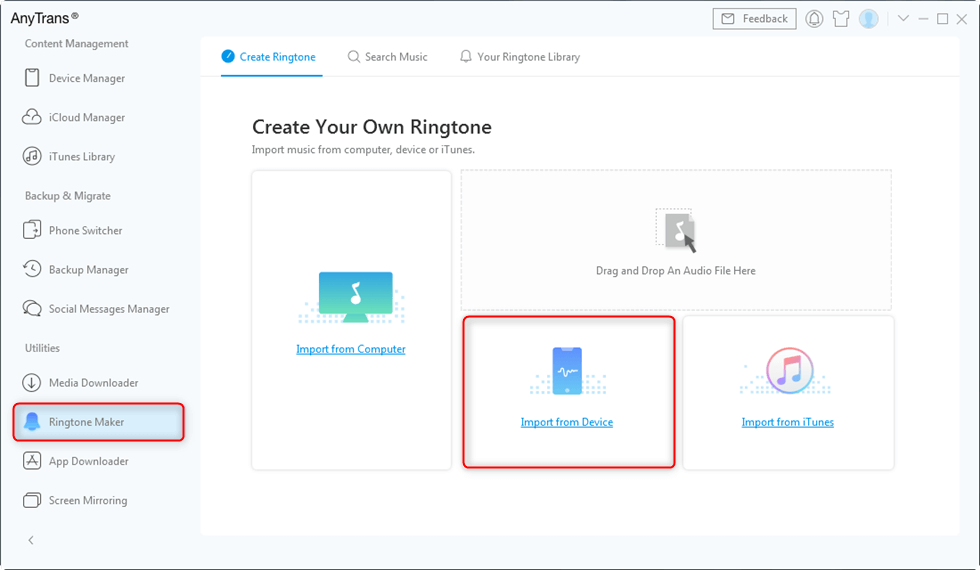This screenshot has width=980, height=570.
Task: Open the Screen Mirroring utility
Action: [x=87, y=500]
